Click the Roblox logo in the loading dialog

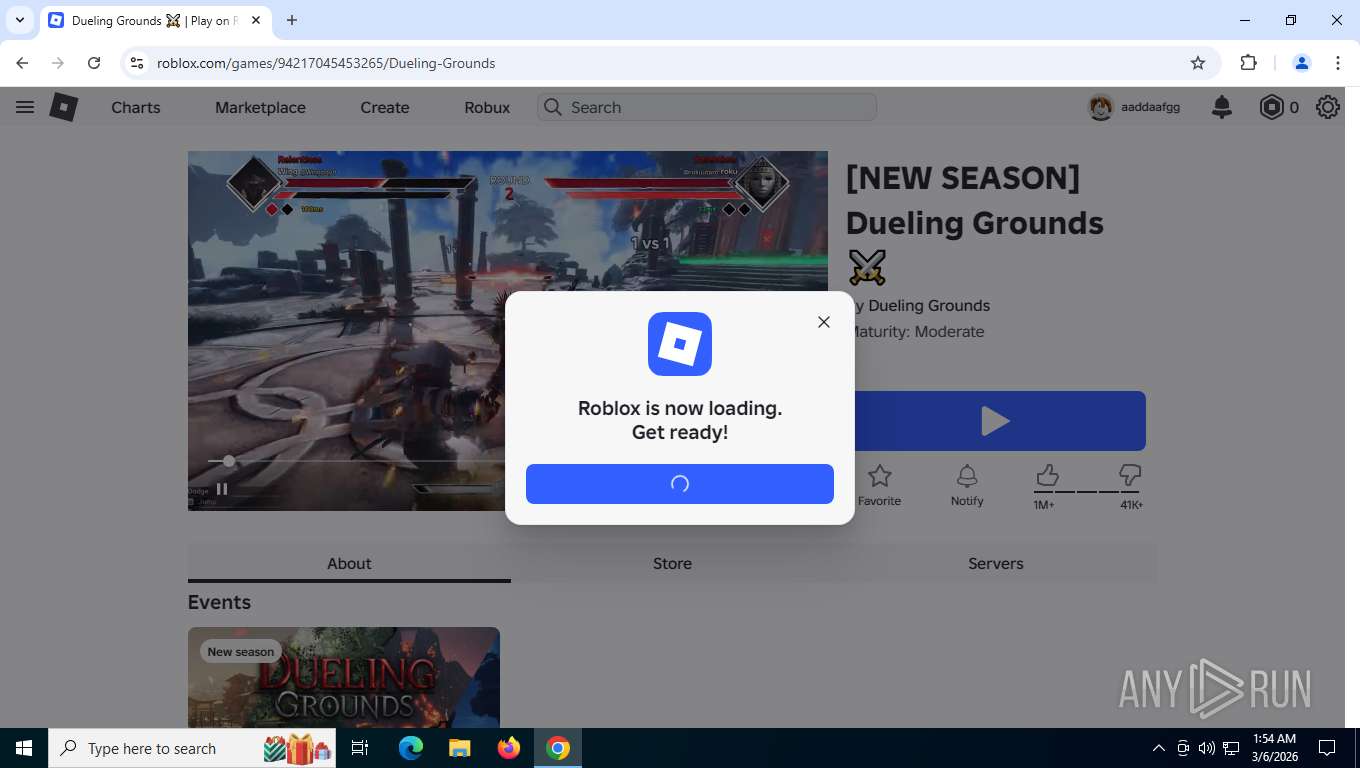(x=680, y=344)
